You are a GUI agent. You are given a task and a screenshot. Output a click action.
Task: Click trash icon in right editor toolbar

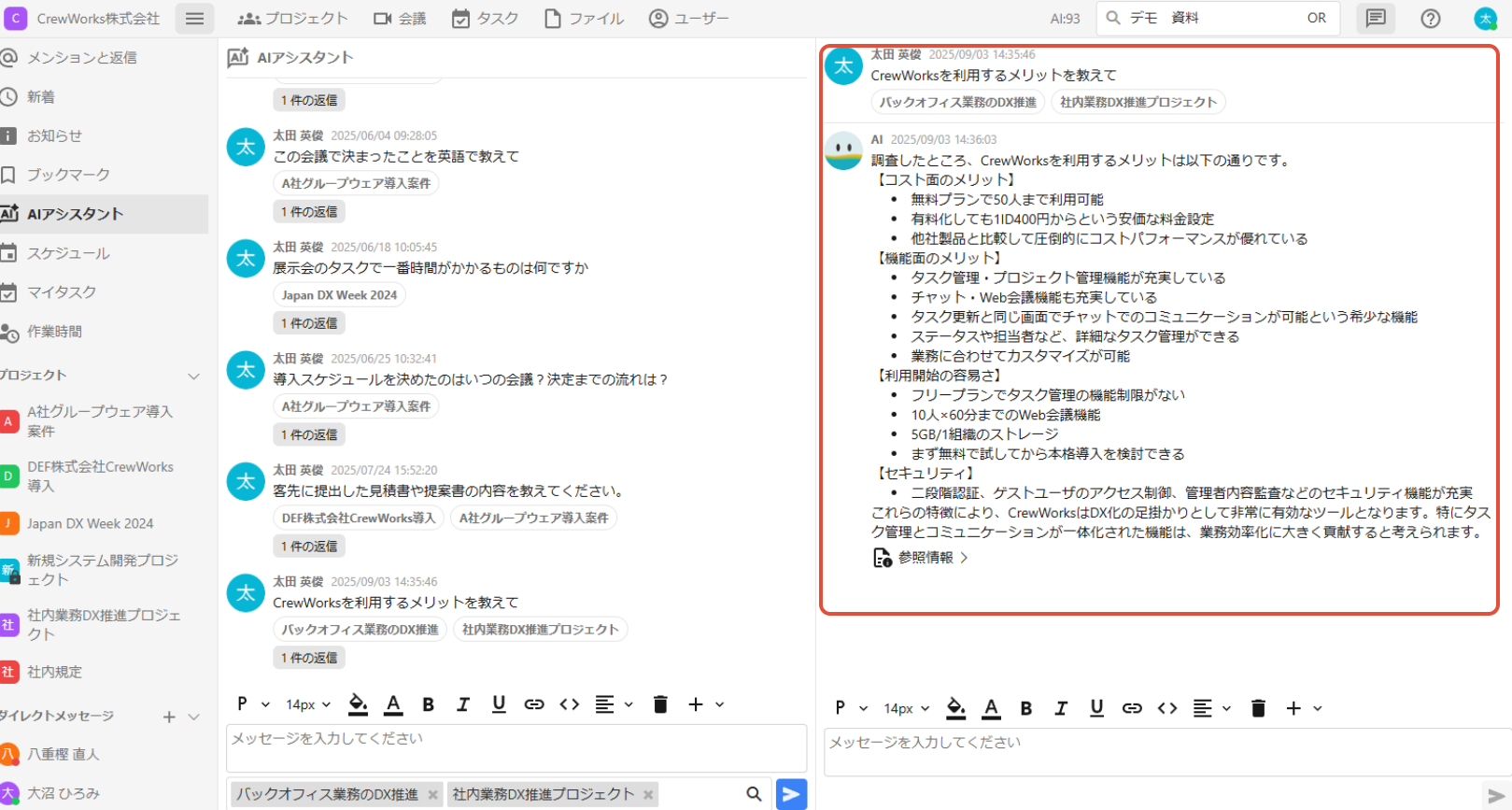[1258, 708]
